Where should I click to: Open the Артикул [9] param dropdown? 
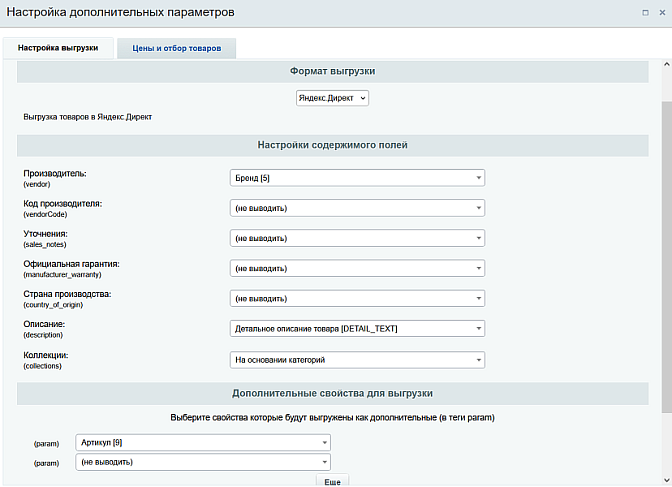coord(203,442)
